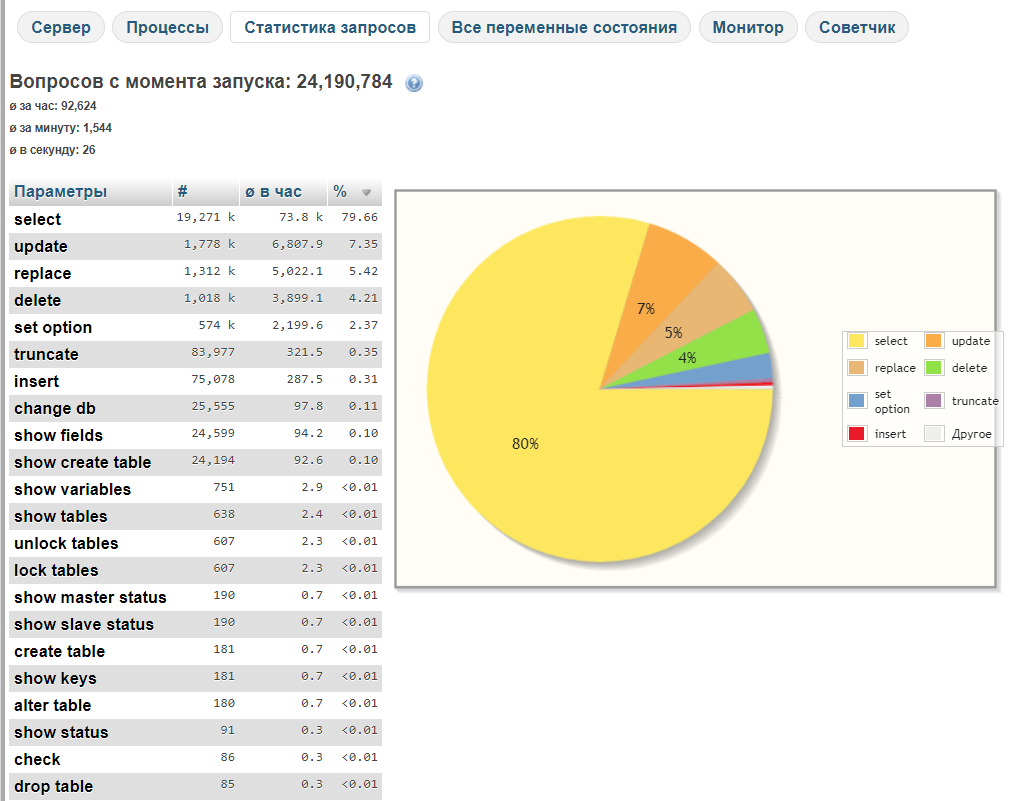Select the Статистика запросов tab
Image resolution: width=1024 pixels, height=801 pixels.
330,27
